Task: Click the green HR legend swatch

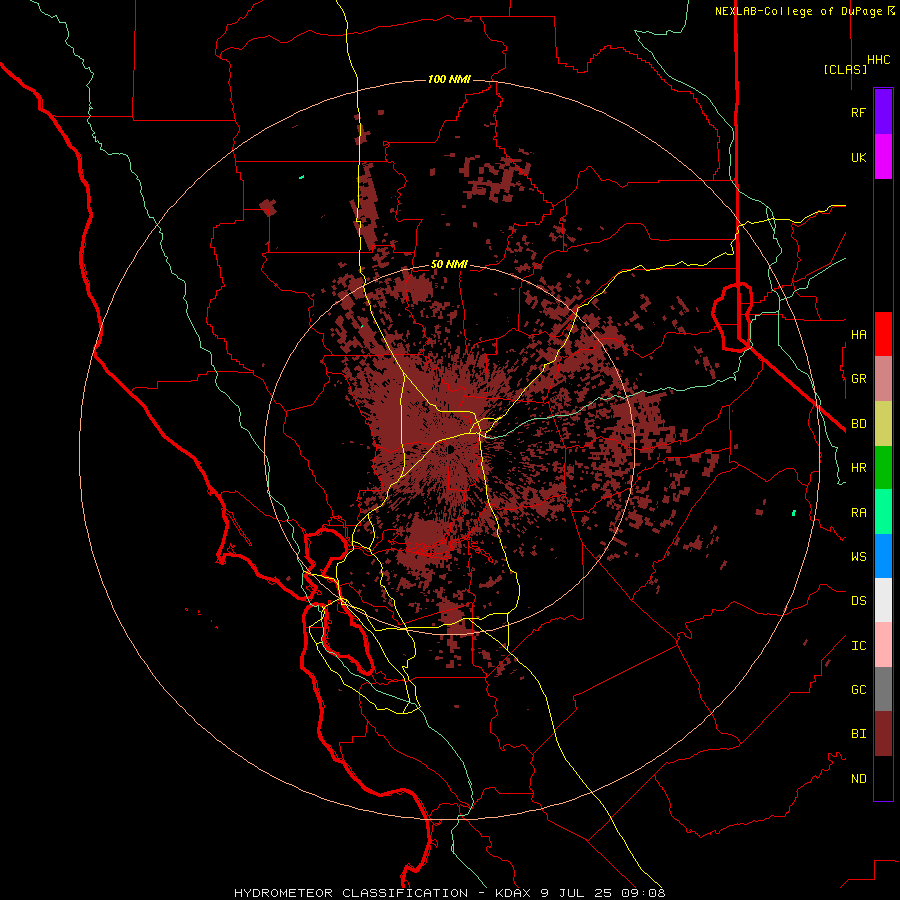Action: click(883, 468)
